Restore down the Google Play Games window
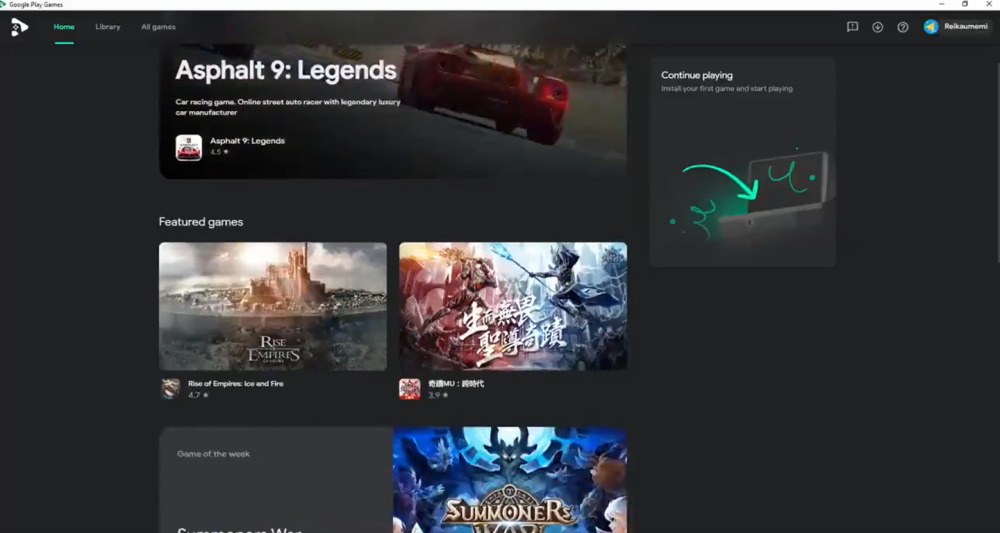This screenshot has width=1000, height=533. click(x=965, y=4)
